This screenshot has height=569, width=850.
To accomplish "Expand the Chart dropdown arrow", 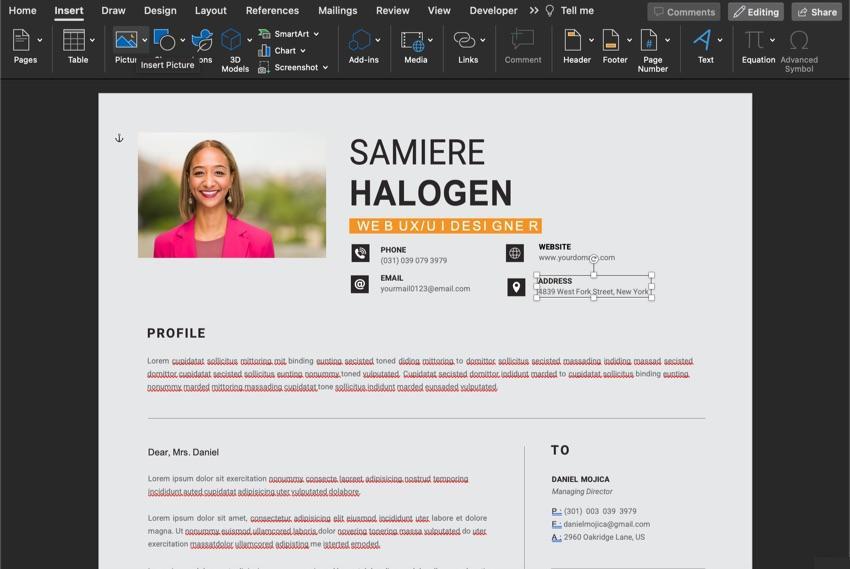I will point(302,51).
